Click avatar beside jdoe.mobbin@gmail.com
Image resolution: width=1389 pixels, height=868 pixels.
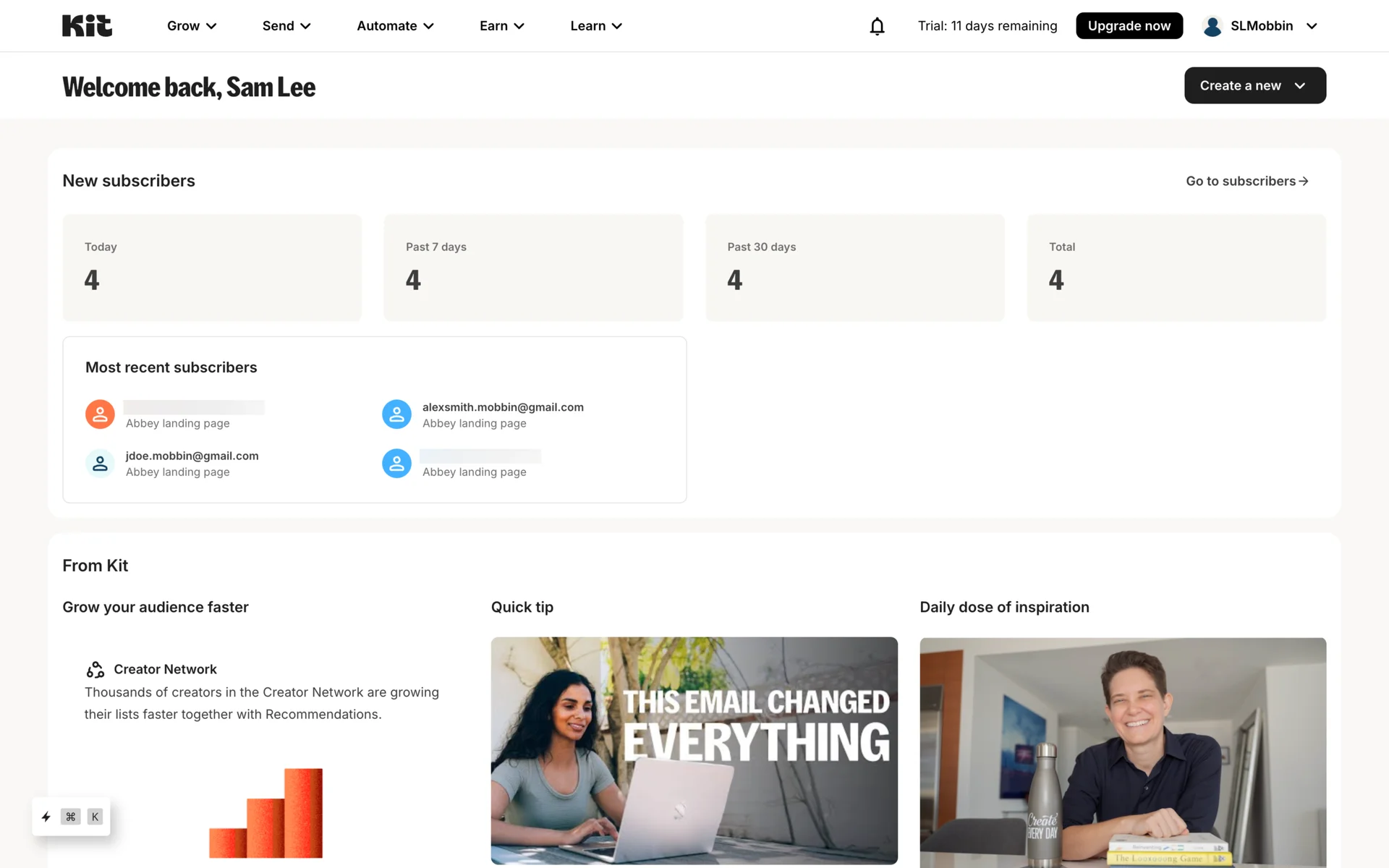point(100,464)
